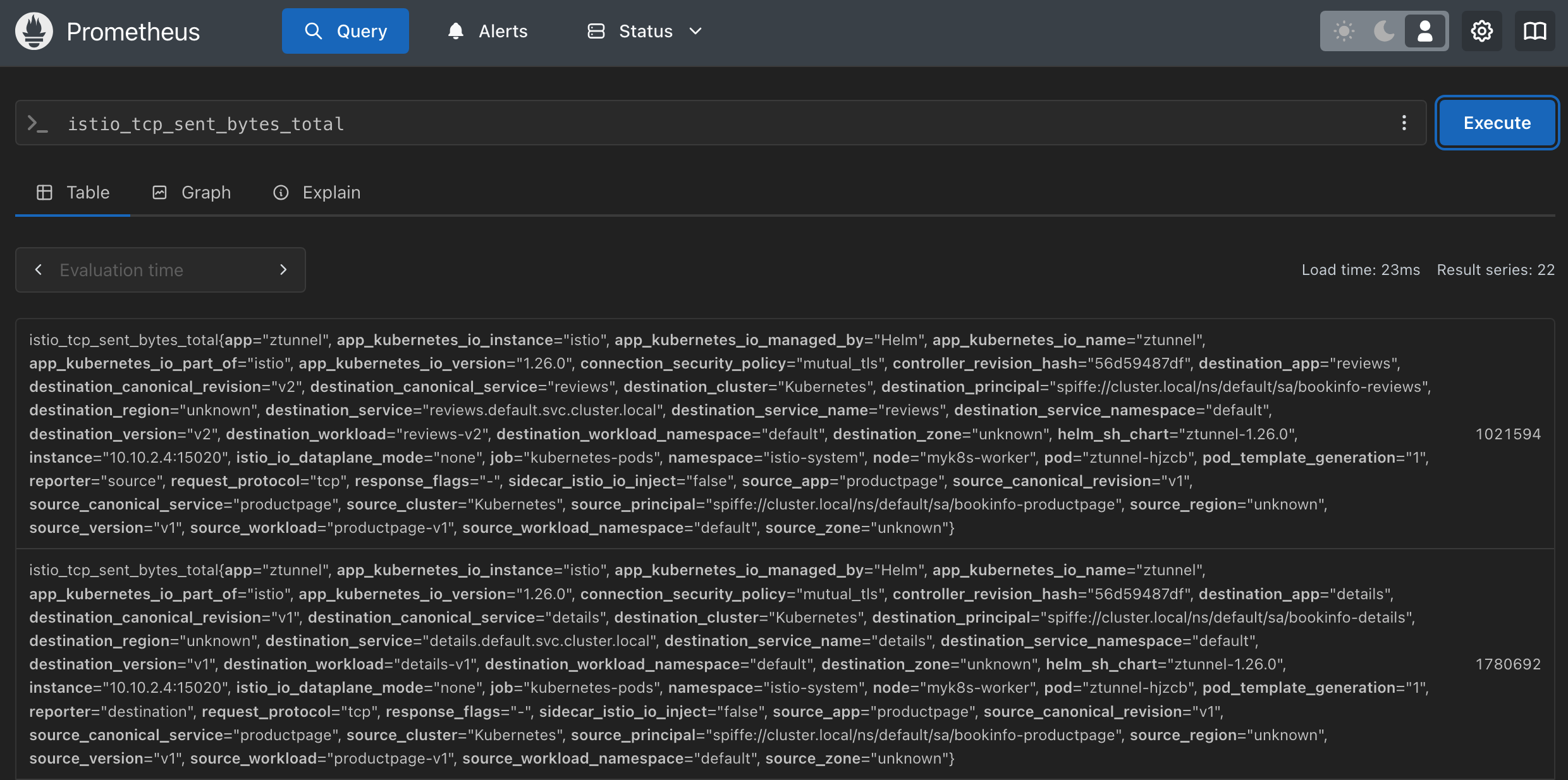Expand the Status dropdown menu
The width and height of the screenshot is (1568, 780).
[x=646, y=31]
